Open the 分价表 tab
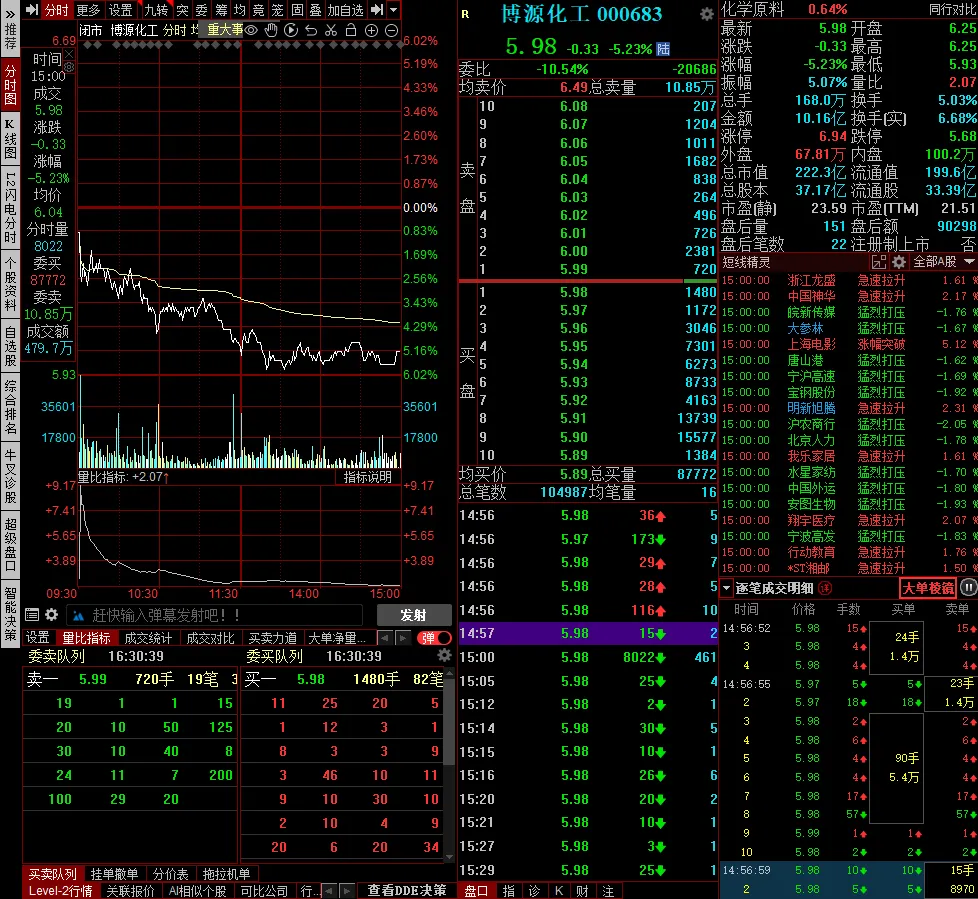The image size is (978, 899). pos(170,873)
